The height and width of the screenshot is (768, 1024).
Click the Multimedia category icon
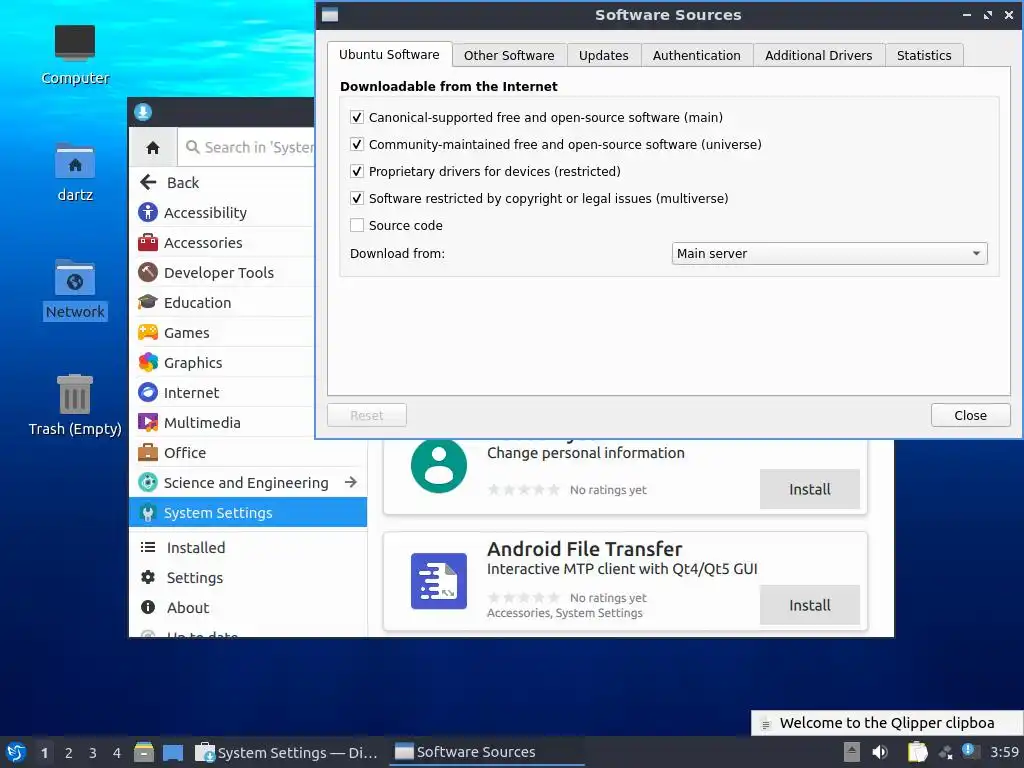(148, 423)
